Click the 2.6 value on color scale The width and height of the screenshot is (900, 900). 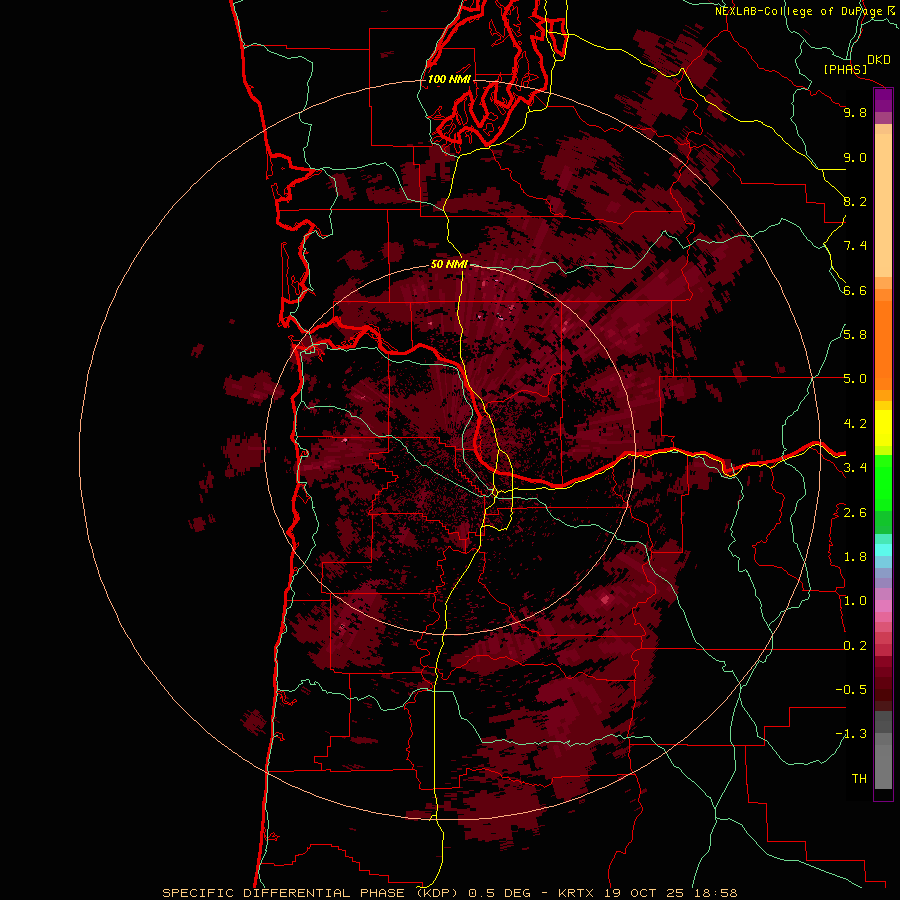pyautogui.click(x=855, y=513)
